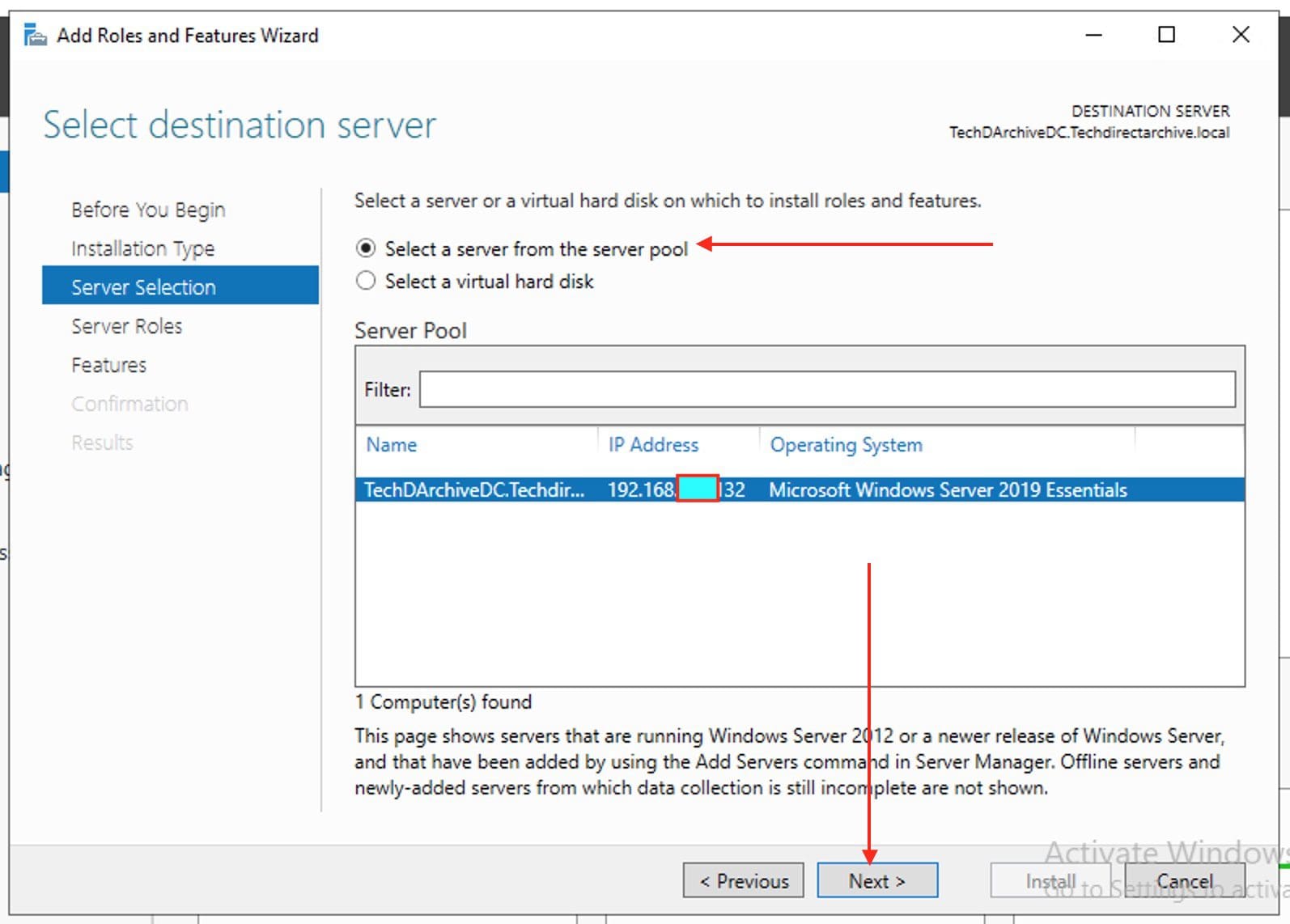
Task: Open the Installation Type step
Action: coord(142,248)
